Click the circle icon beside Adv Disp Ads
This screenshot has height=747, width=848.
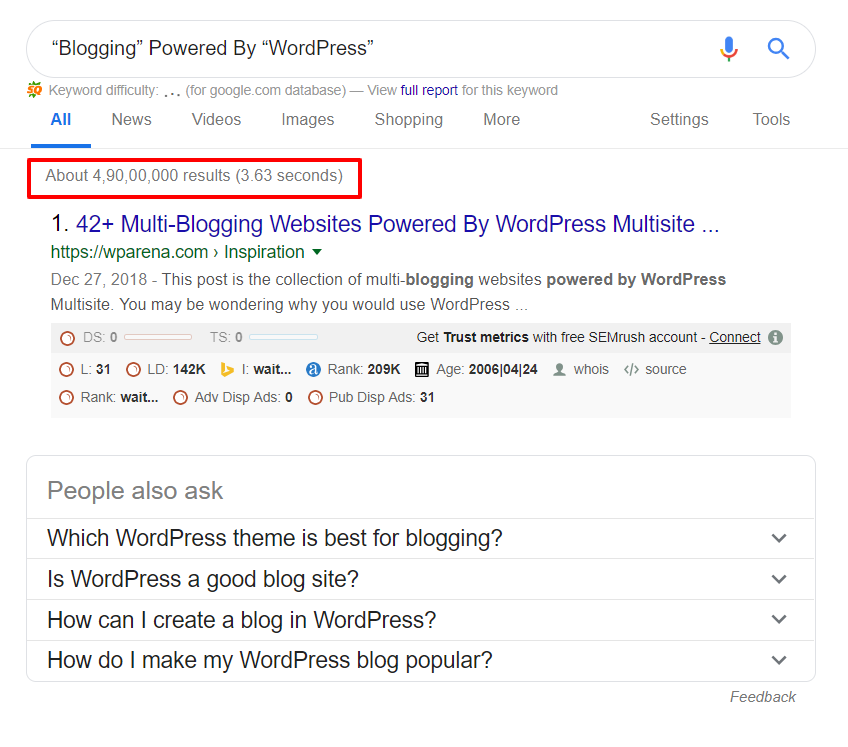point(181,398)
